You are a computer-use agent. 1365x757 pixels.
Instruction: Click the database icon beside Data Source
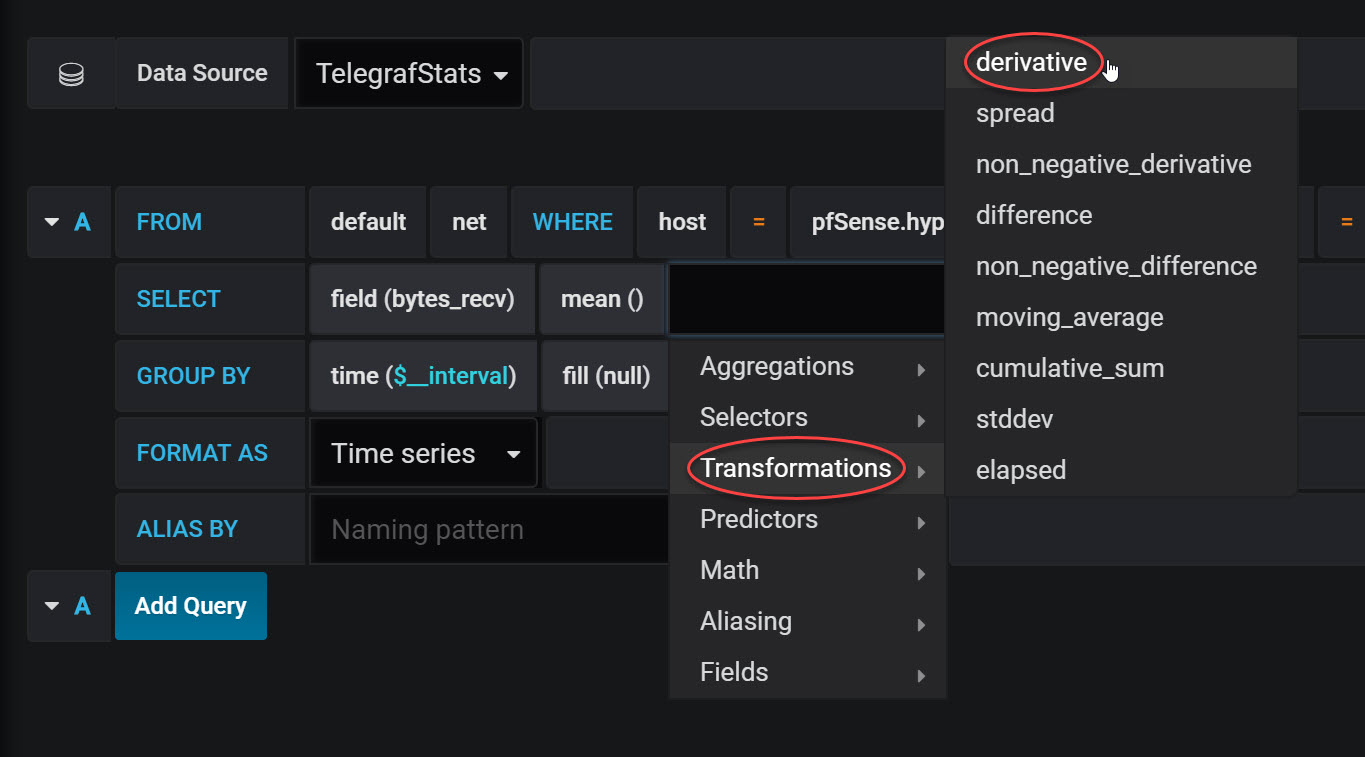(71, 74)
